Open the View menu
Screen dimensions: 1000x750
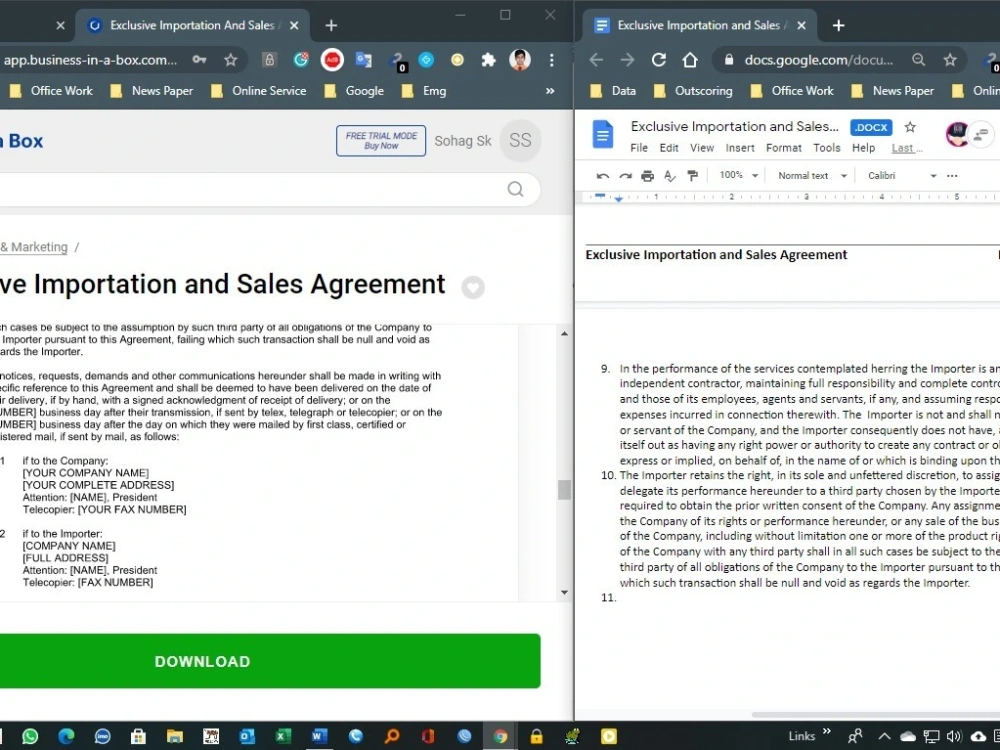click(x=702, y=148)
